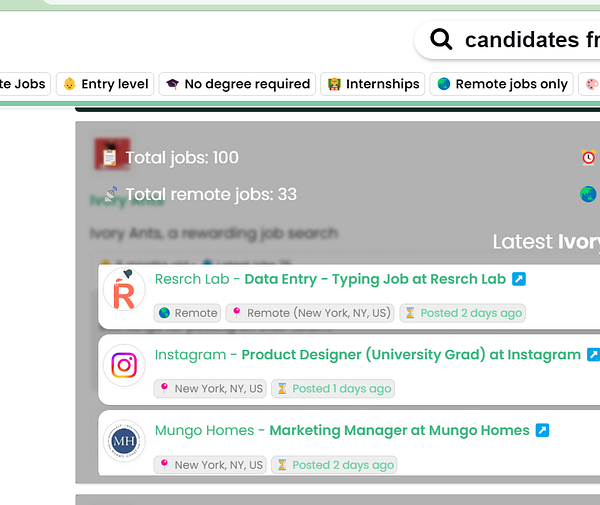
Task: Open Product Designer (University Grad) at Instagram
Action: pos(411,355)
